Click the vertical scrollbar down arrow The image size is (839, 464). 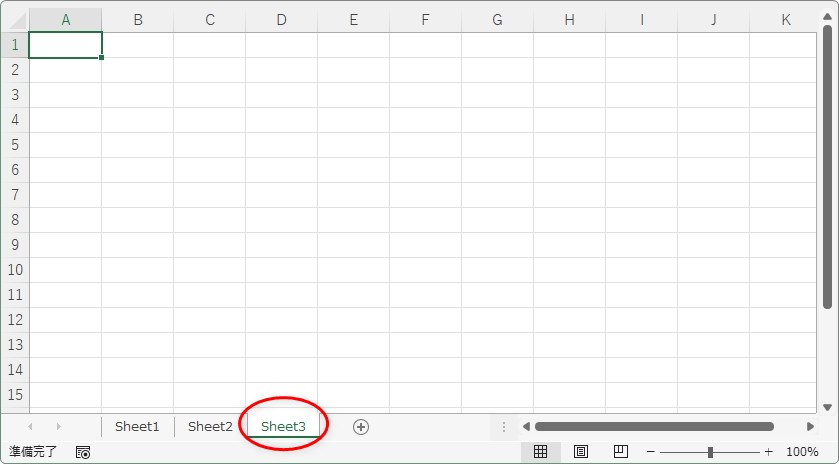pyautogui.click(x=827, y=407)
